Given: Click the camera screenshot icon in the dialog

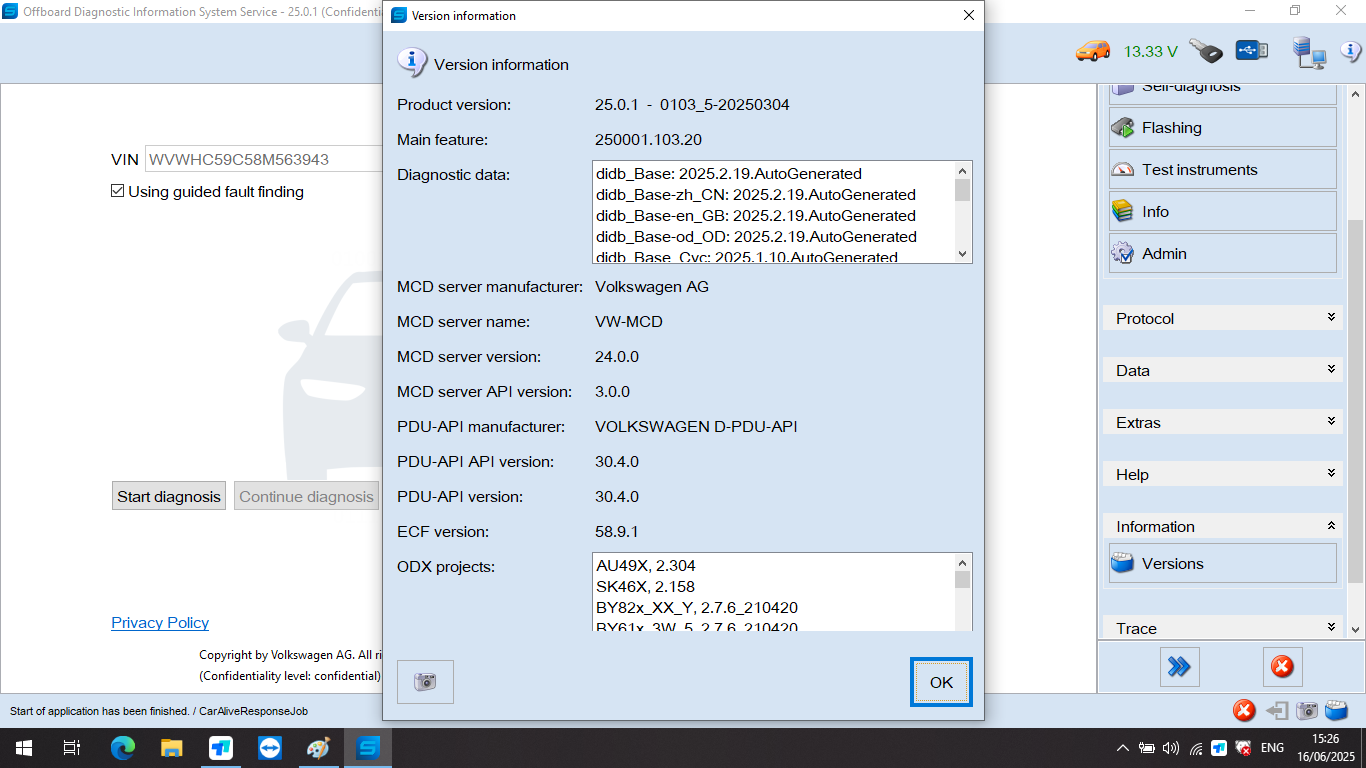Looking at the screenshot, I should click(425, 681).
